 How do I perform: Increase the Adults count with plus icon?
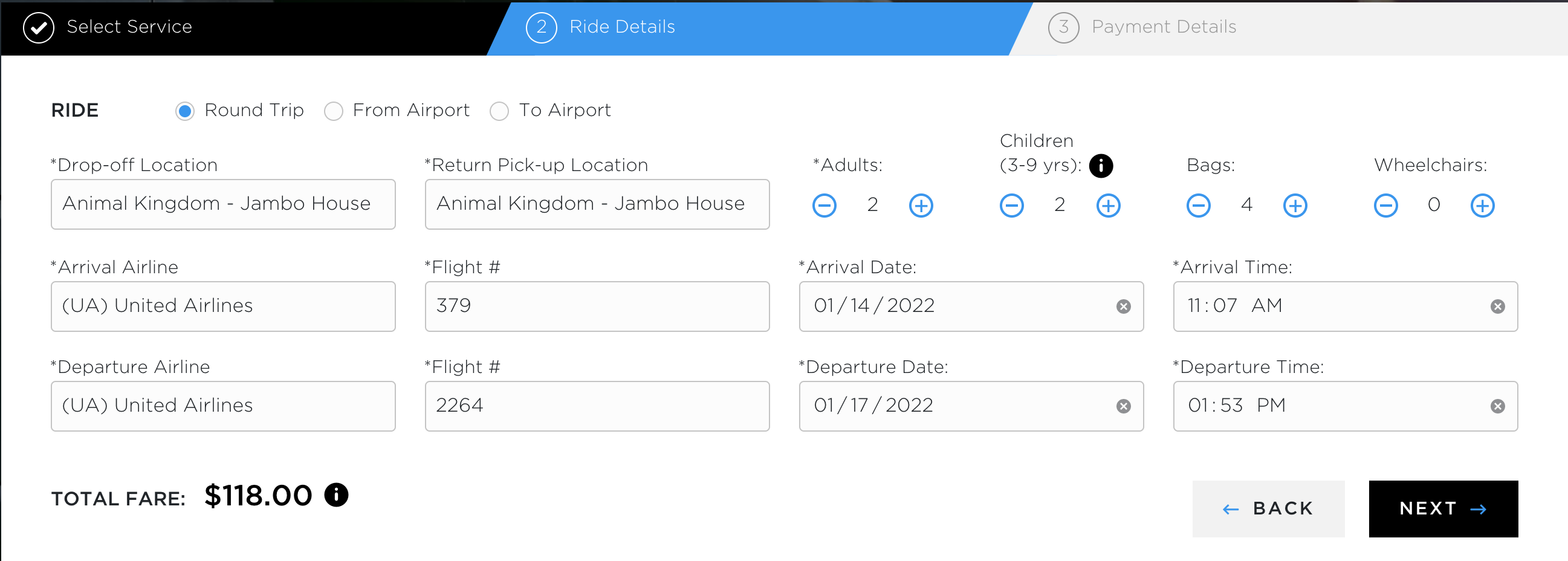(921, 205)
